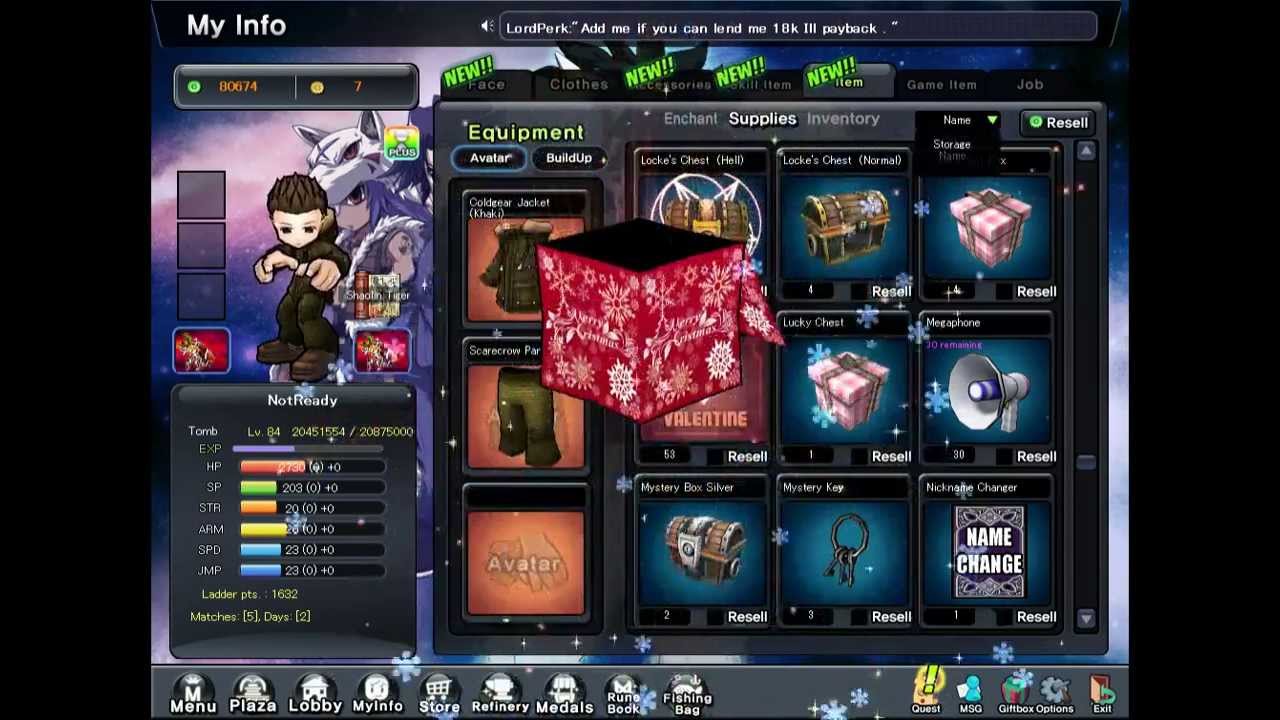Open the Inventory sub-tab
Viewport: 1280px width, 720px height.
point(843,119)
